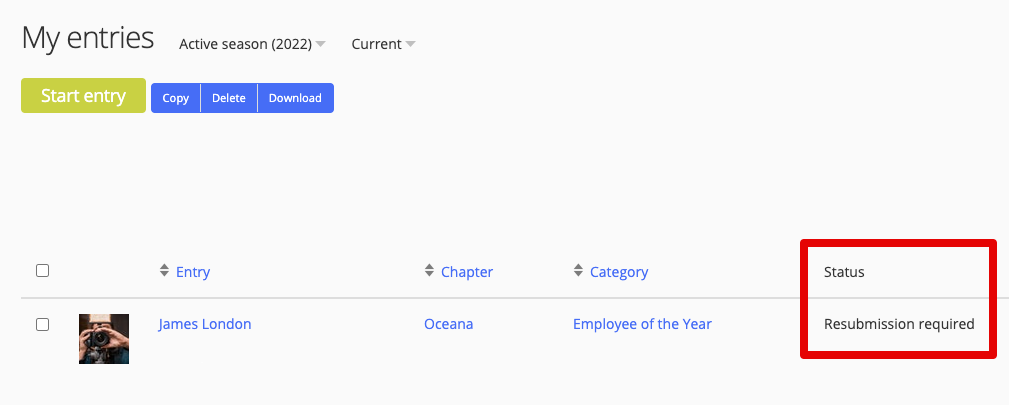Sort by the Entry column header
Image resolution: width=1009 pixels, height=405 pixels.
pyautogui.click(x=193, y=272)
